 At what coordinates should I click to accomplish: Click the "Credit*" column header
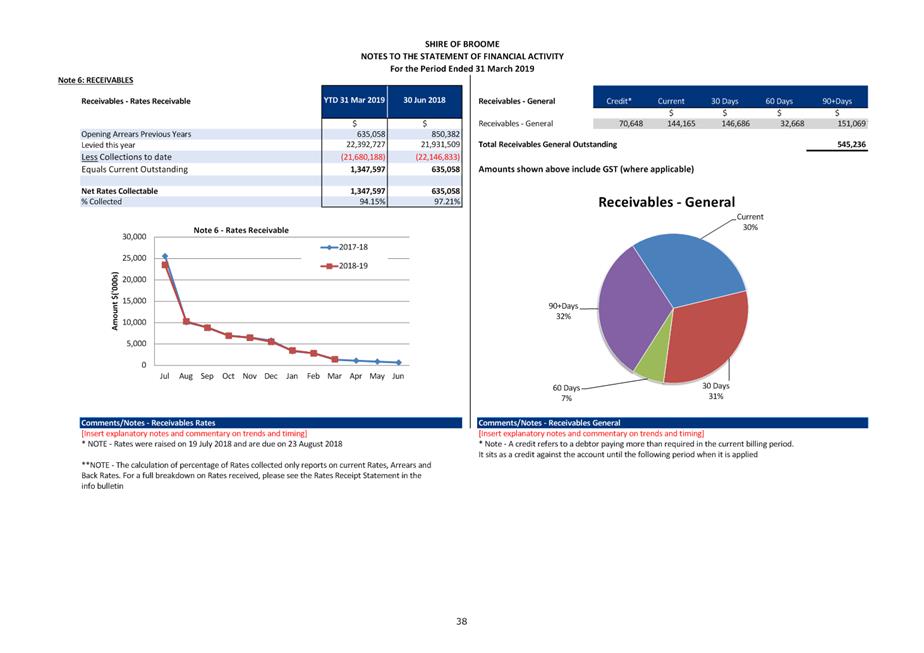(x=619, y=101)
